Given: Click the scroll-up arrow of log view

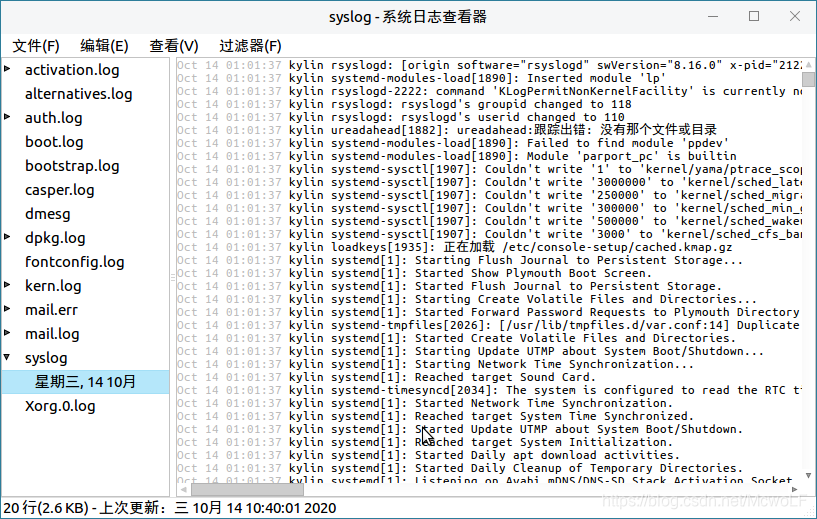Looking at the screenshot, I should tap(809, 65).
